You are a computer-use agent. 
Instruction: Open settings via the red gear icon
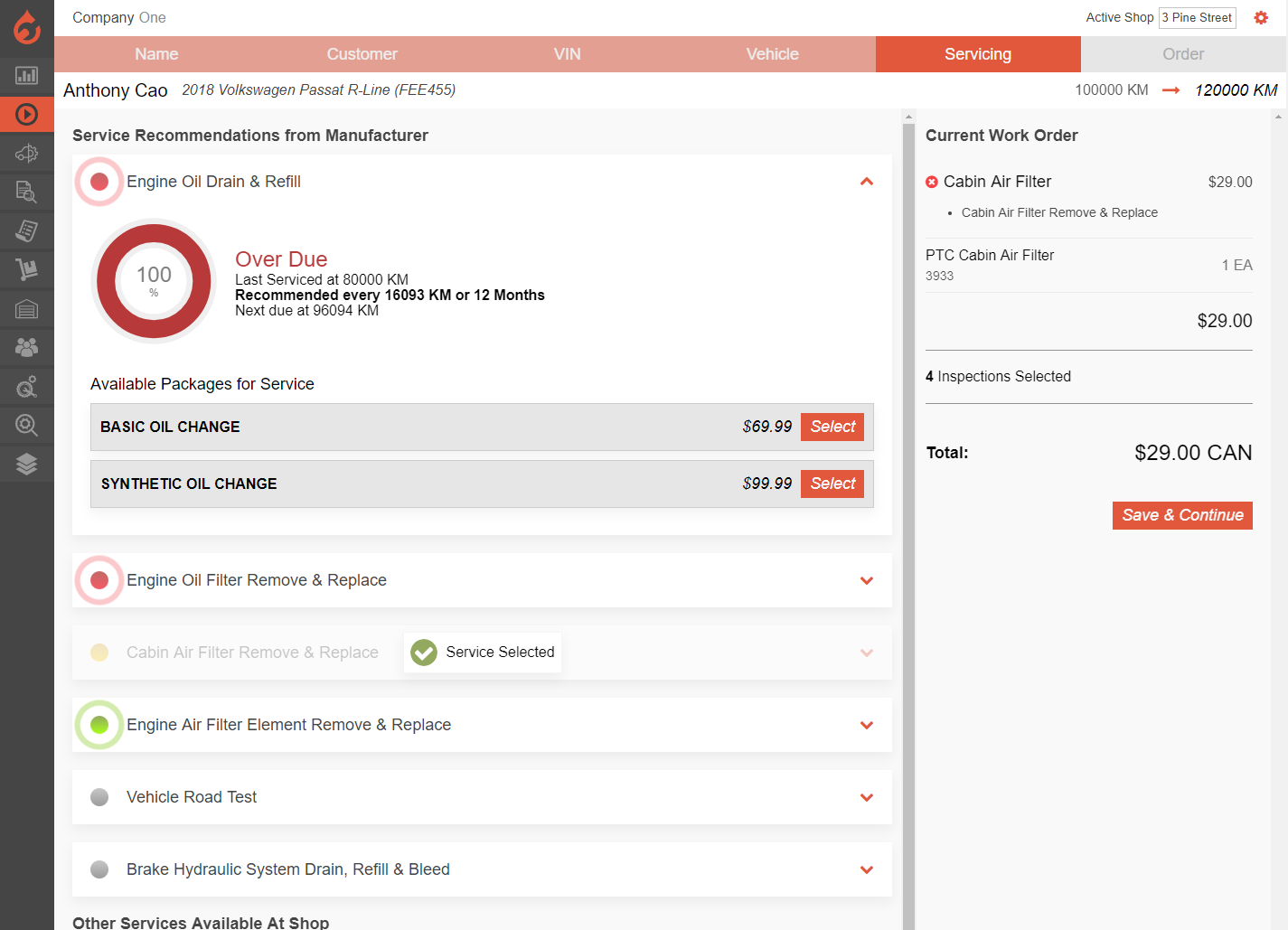tap(1261, 18)
